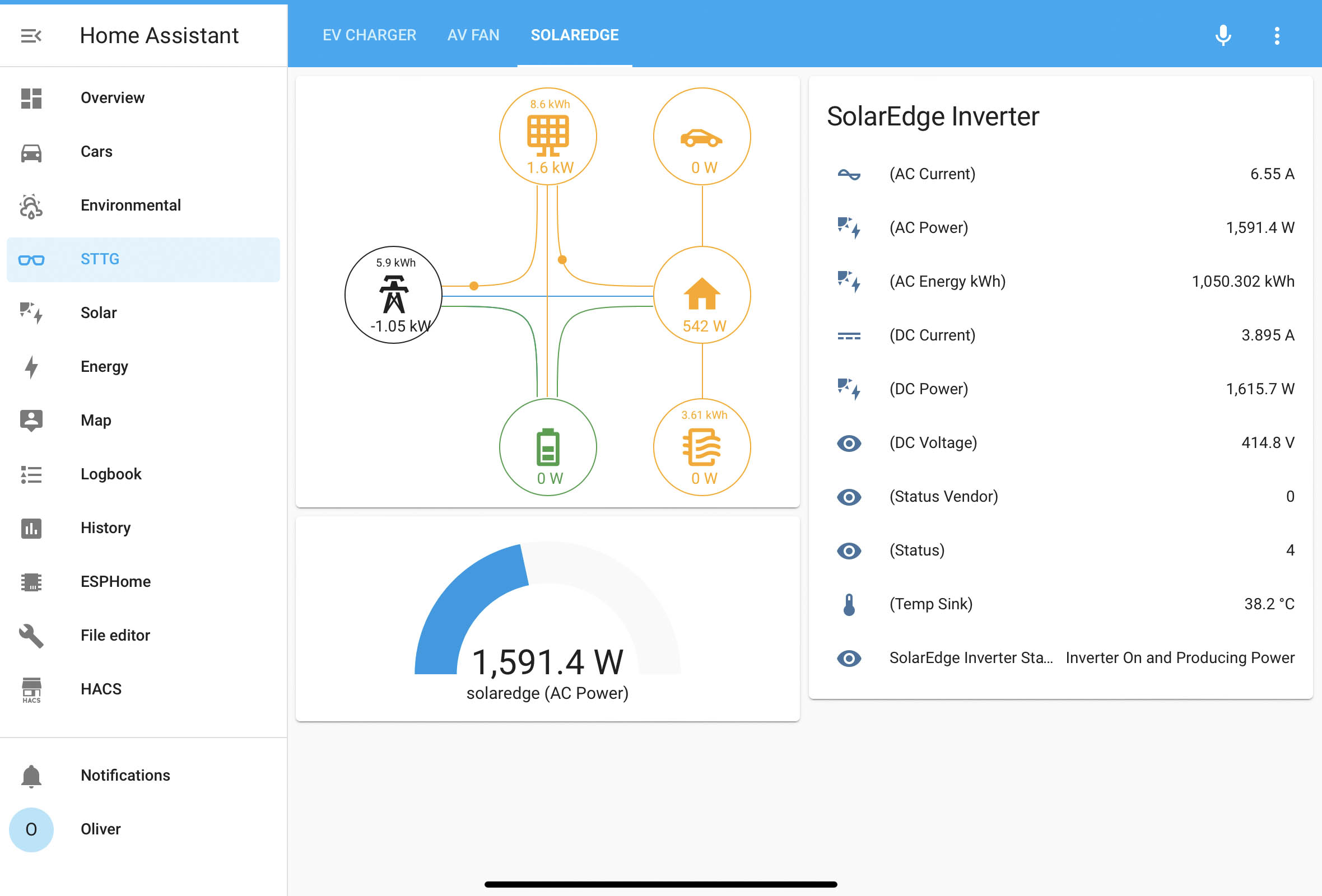Viewport: 1322px width, 896px height.
Task: Collapse the sidebar with the menu icon
Action: click(31, 36)
